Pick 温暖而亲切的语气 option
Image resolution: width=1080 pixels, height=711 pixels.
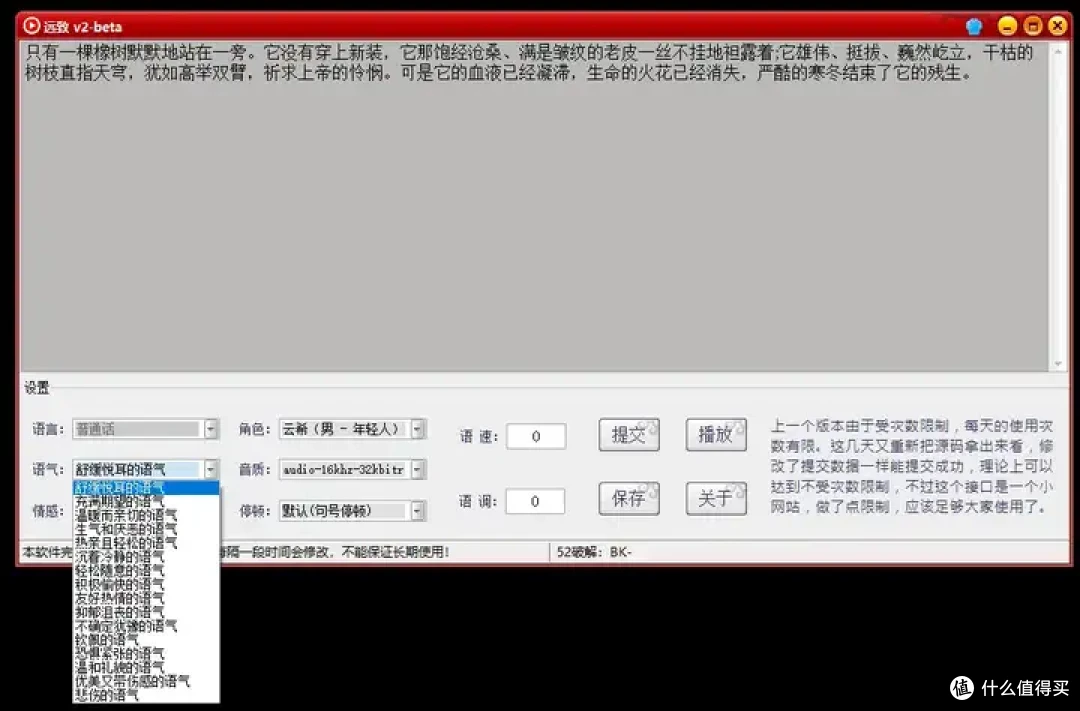coord(146,515)
